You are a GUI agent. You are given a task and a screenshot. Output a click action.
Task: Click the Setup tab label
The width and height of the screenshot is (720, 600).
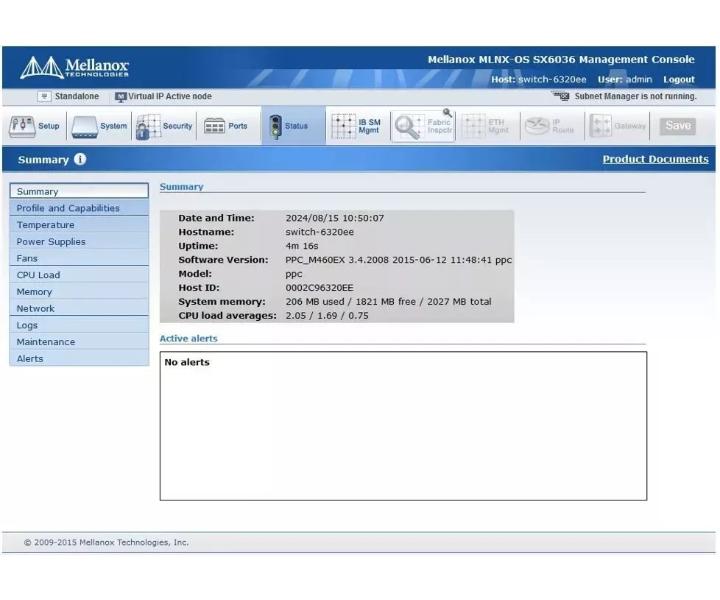[49, 126]
